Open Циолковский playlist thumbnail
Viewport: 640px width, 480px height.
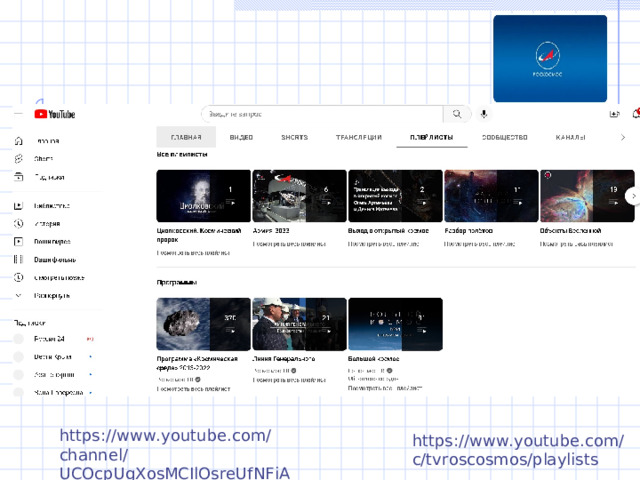coord(204,196)
